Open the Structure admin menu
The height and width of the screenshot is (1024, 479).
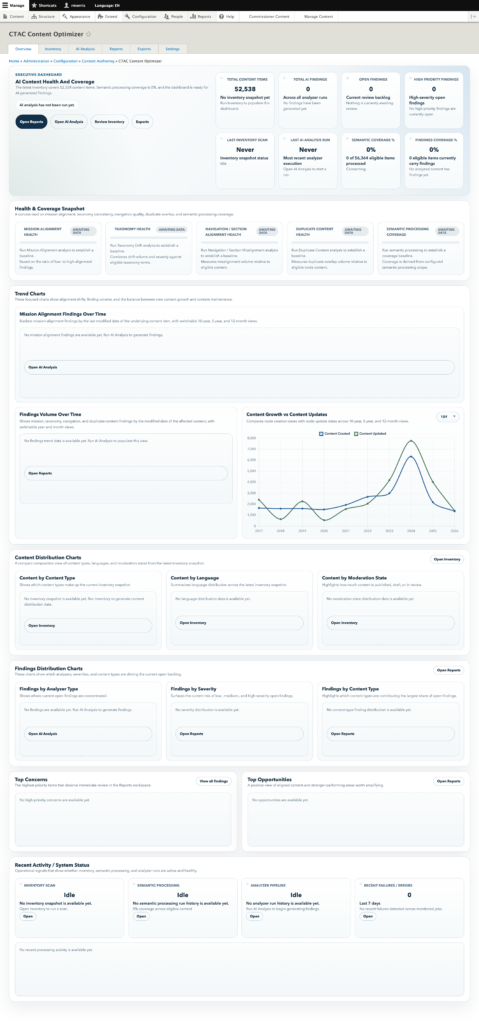coord(44,16)
